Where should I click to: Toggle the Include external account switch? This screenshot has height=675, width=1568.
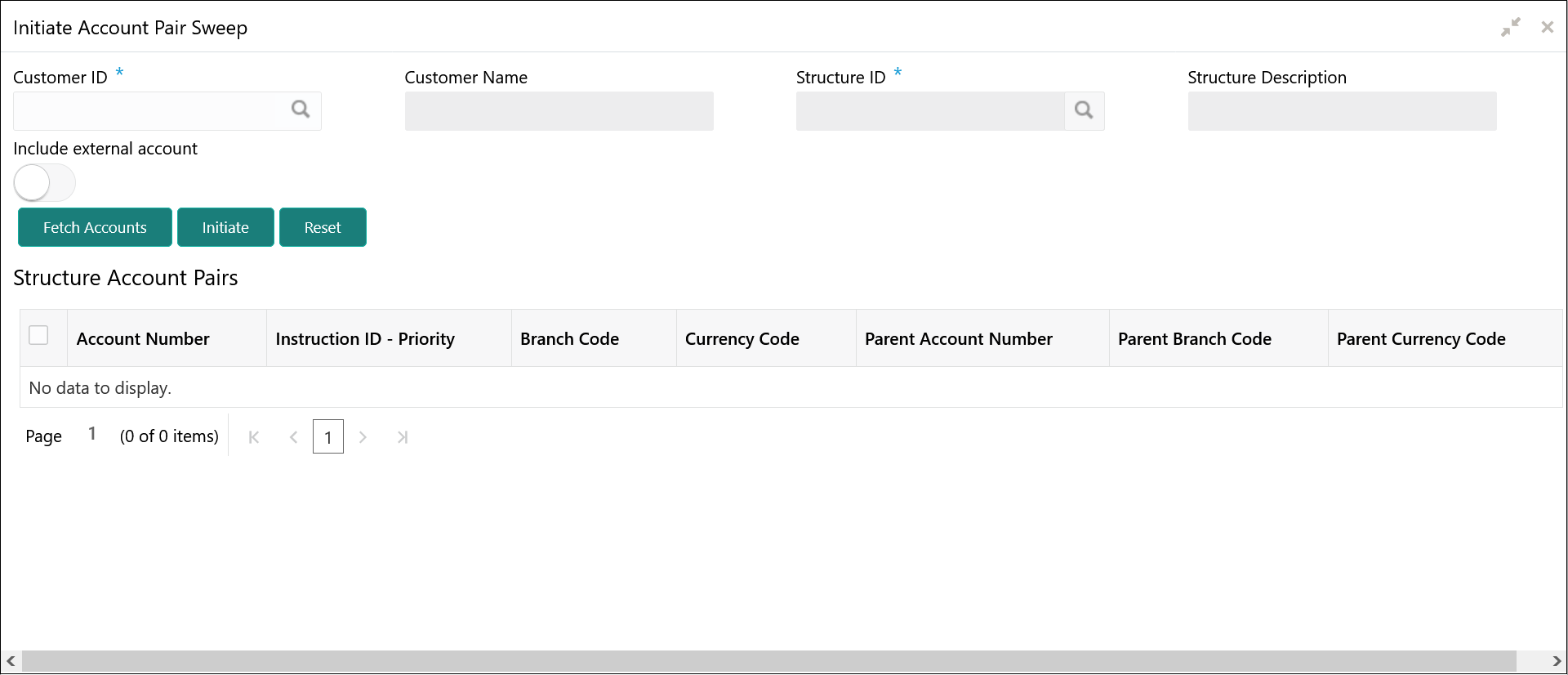click(x=45, y=182)
